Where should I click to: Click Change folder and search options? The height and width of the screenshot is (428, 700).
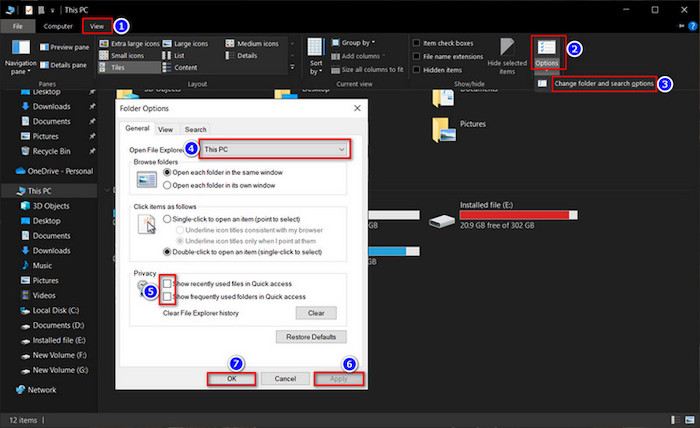(604, 83)
